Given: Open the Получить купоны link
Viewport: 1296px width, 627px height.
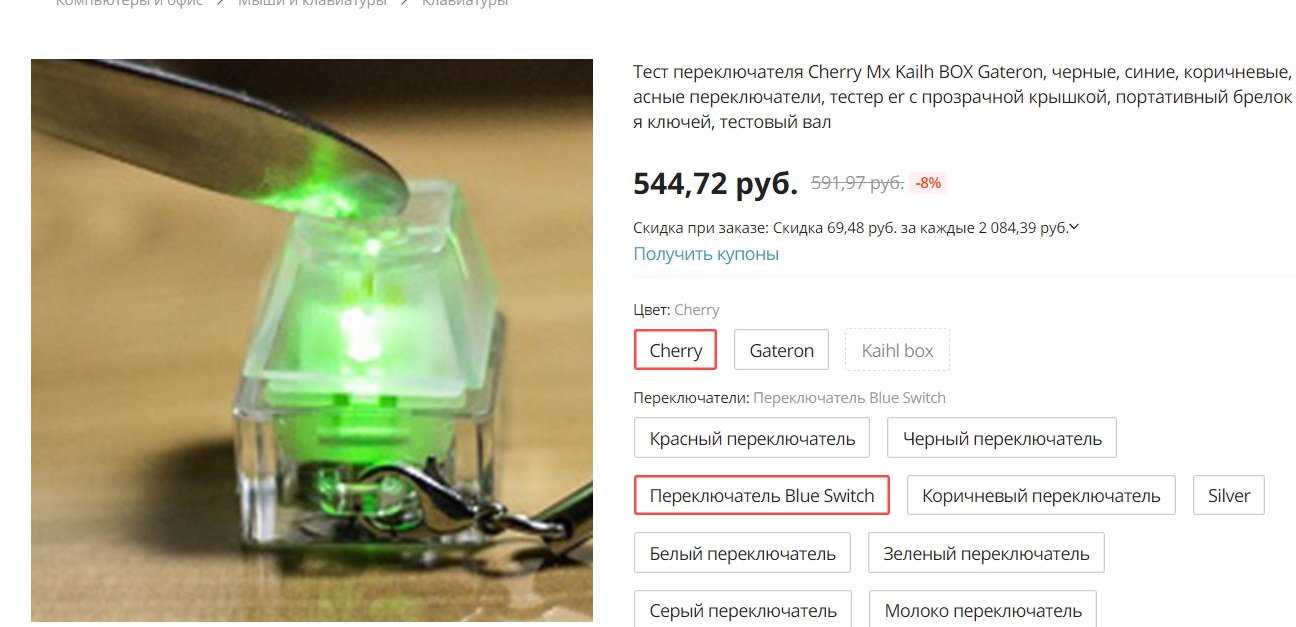Looking at the screenshot, I should (x=706, y=254).
